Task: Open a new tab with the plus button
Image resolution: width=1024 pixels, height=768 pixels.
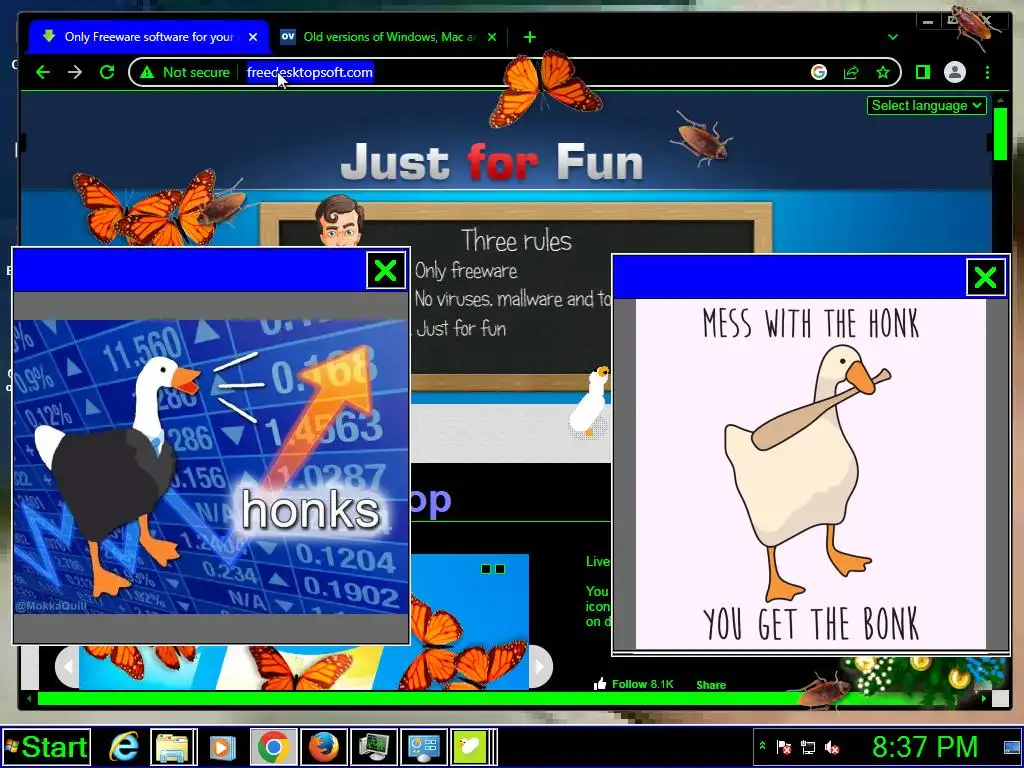Action: pos(530,37)
